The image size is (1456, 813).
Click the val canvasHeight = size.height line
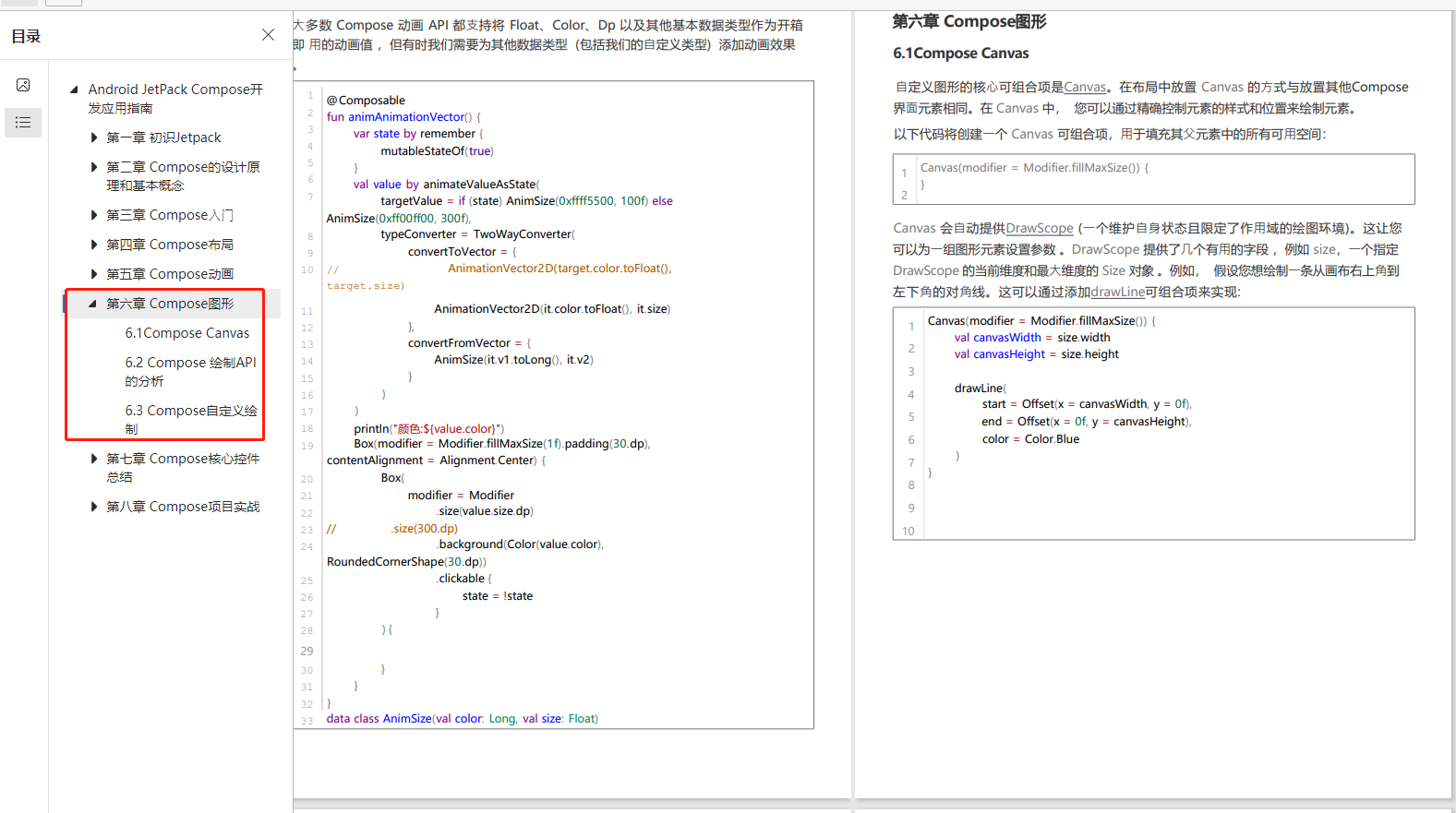[1037, 354]
